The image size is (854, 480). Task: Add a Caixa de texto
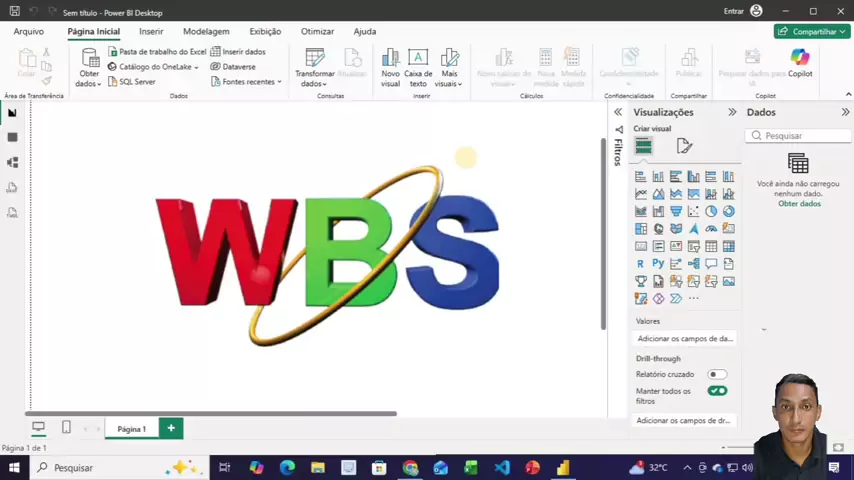(418, 68)
